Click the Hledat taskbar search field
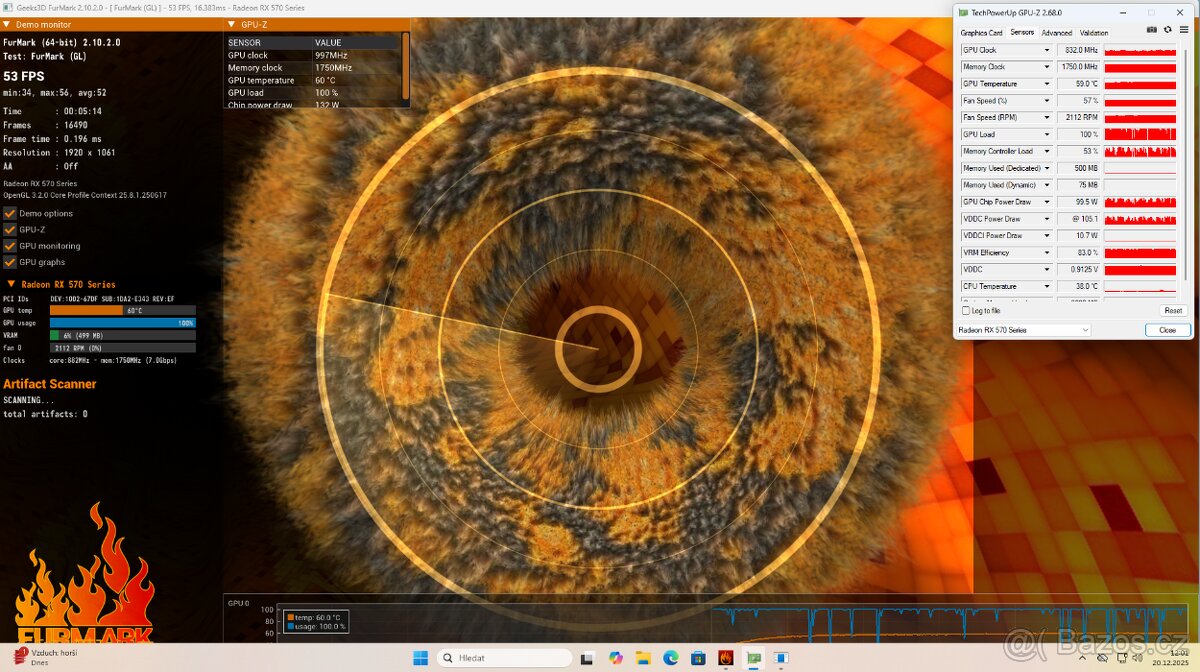This screenshot has width=1200, height=672. pos(510,658)
